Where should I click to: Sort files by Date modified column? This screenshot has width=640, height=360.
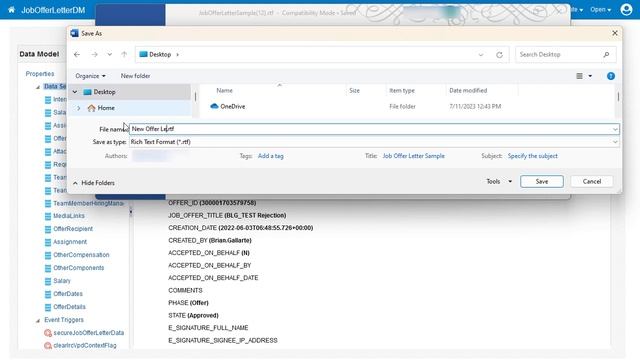[468, 91]
